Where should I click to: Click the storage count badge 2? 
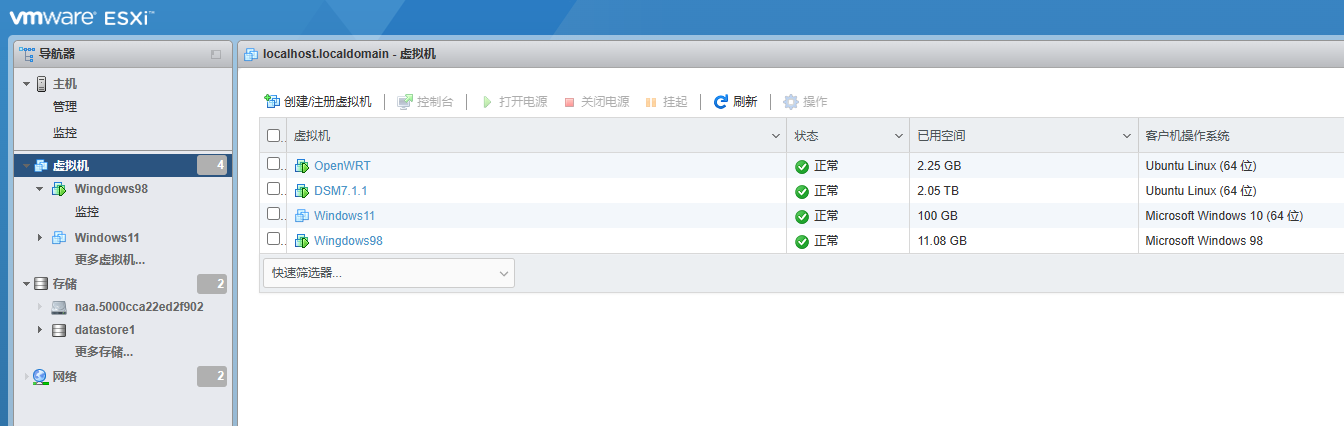pos(212,284)
